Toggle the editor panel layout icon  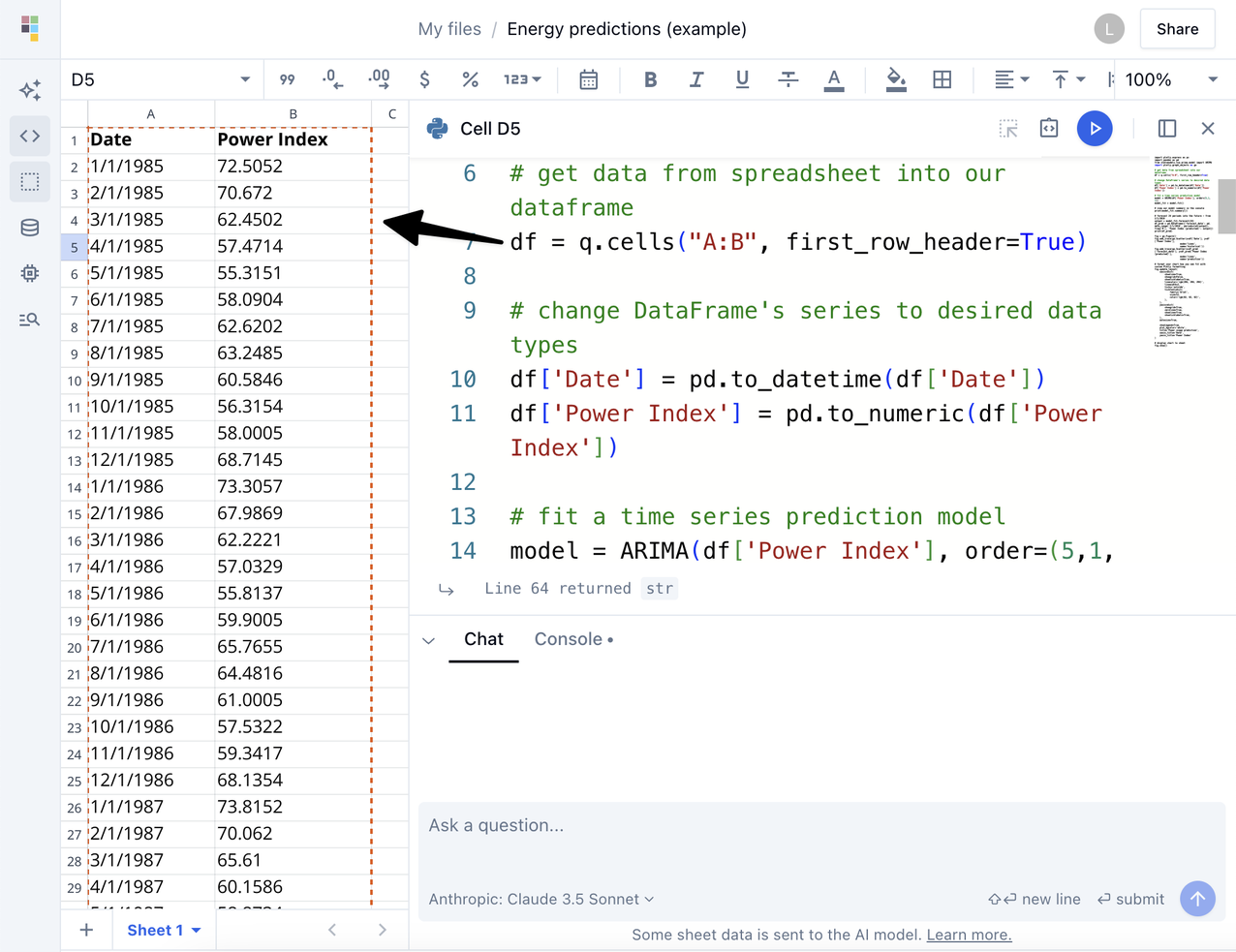(1167, 128)
